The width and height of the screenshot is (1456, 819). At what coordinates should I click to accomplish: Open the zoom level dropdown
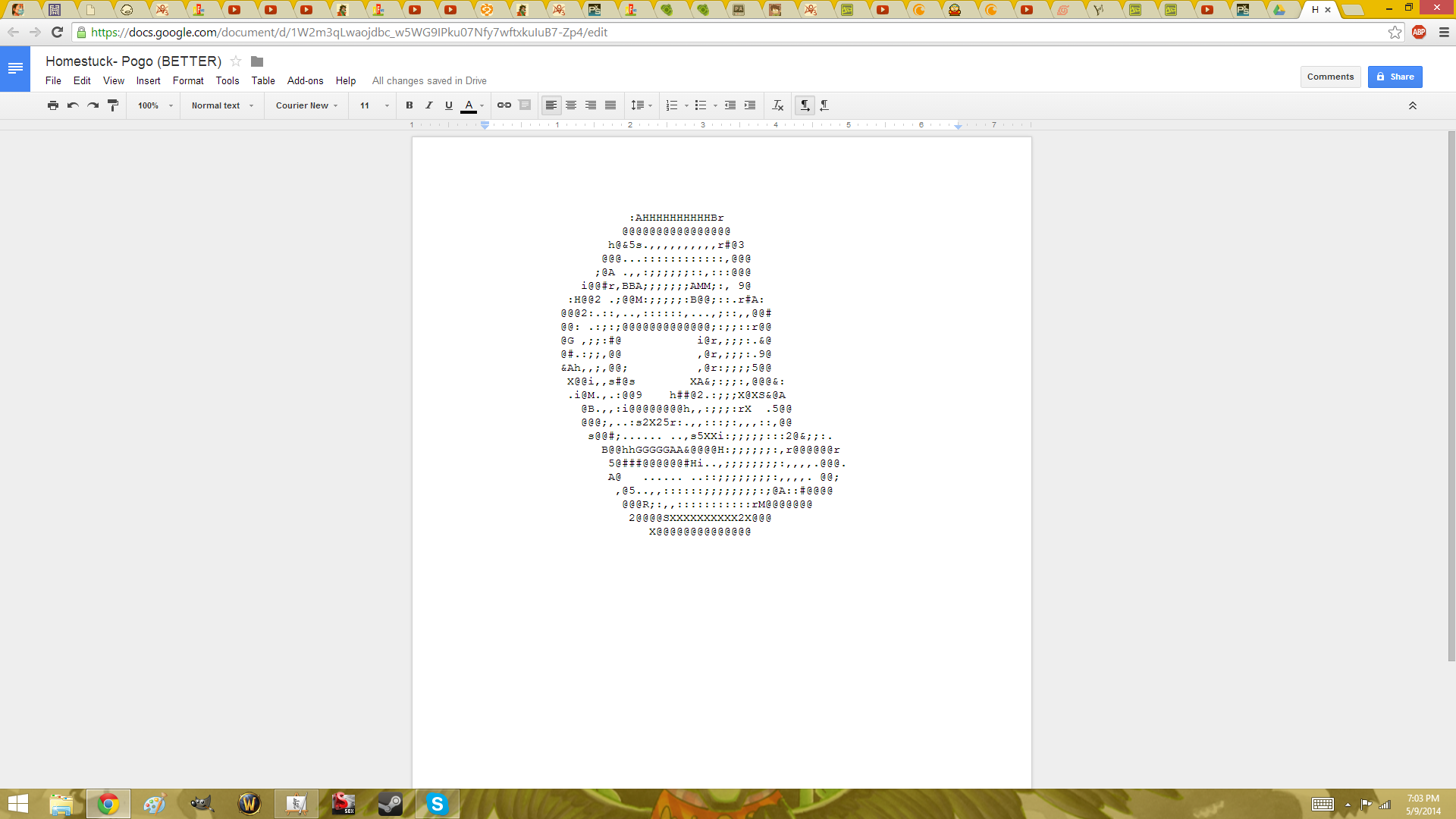(x=155, y=105)
